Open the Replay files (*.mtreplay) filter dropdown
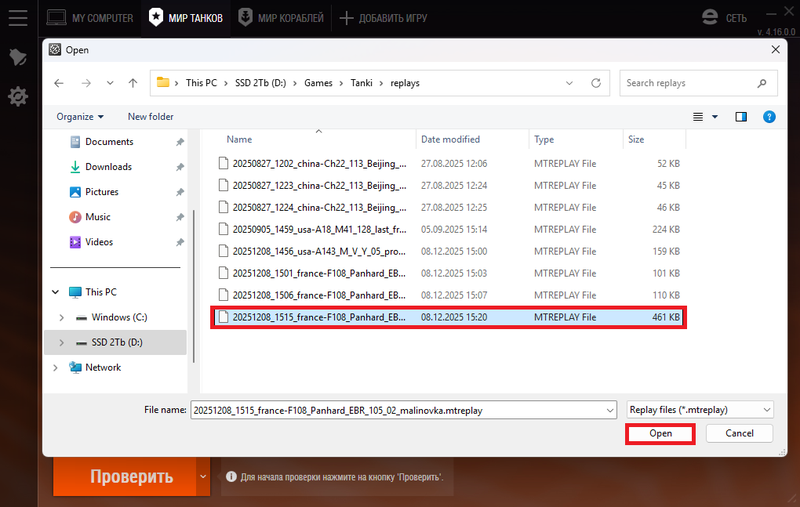Screen dimensions: 800x507 (x=700, y=410)
